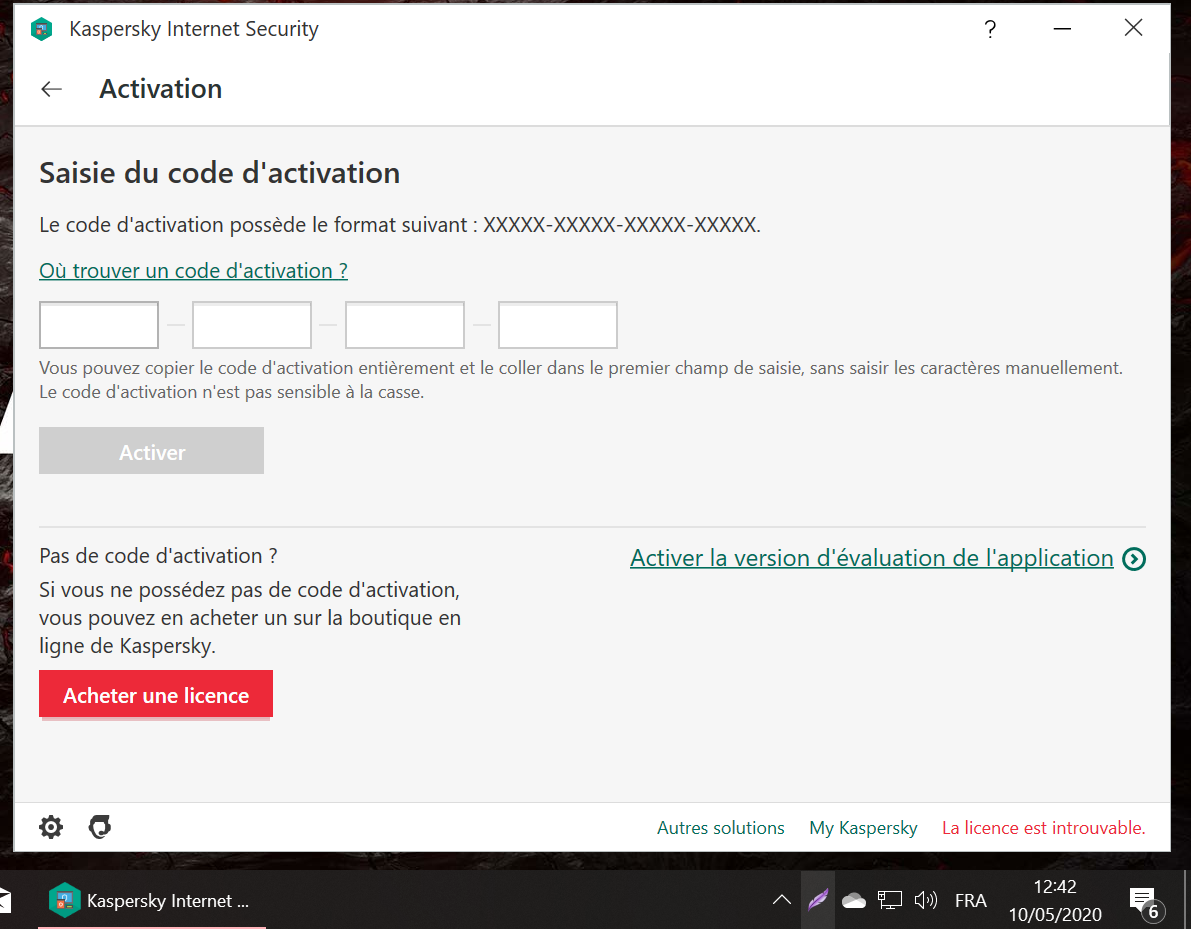Click 'Pas de code d'activation ?' text
Viewport: 1191px width, 929px height.
point(158,556)
